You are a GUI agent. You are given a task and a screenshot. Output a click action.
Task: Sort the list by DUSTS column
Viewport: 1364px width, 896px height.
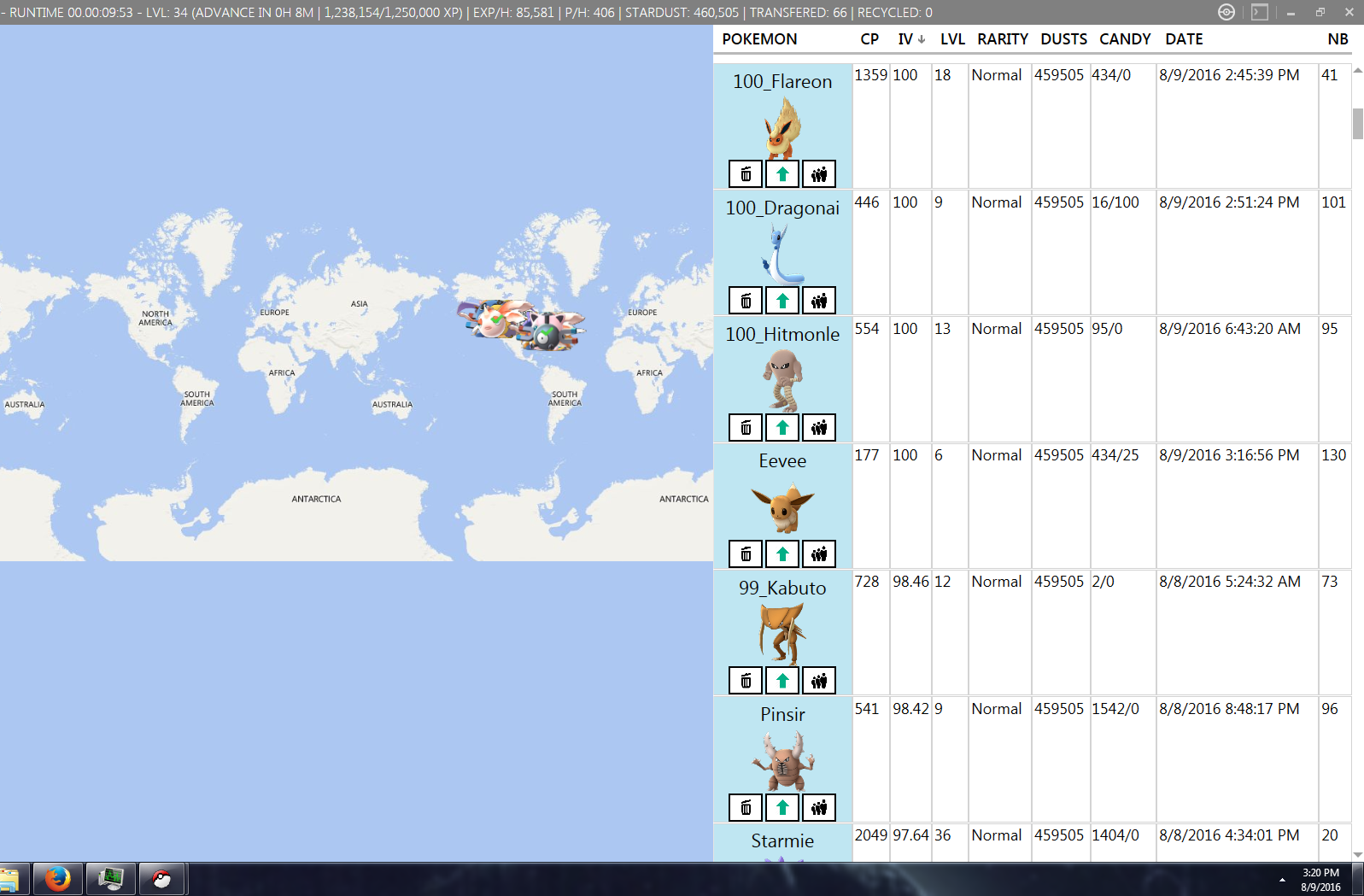(1063, 39)
